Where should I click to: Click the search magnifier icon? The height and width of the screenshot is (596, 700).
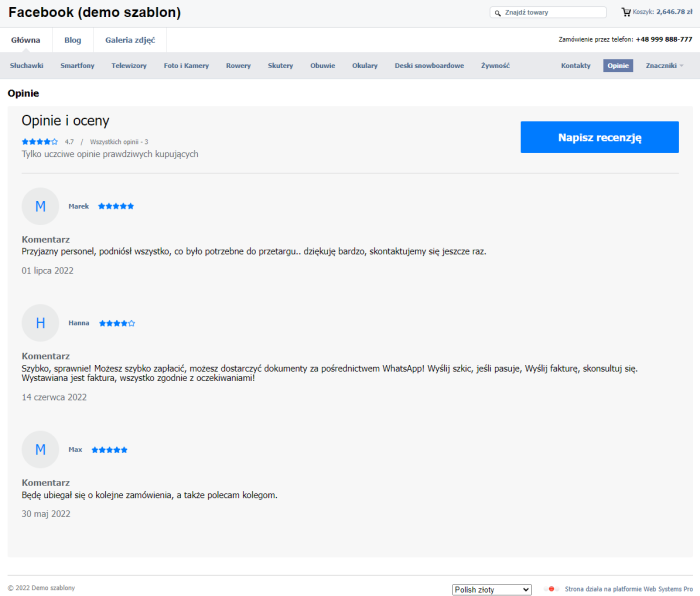click(498, 13)
